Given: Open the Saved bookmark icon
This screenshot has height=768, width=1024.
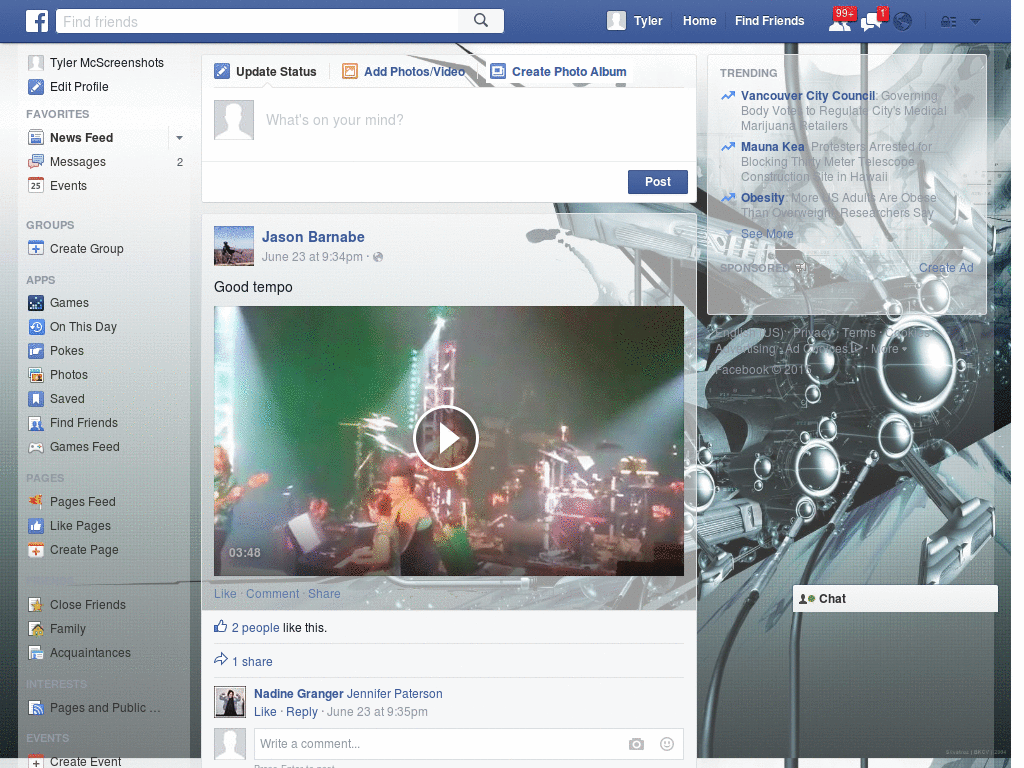Looking at the screenshot, I should (36, 399).
